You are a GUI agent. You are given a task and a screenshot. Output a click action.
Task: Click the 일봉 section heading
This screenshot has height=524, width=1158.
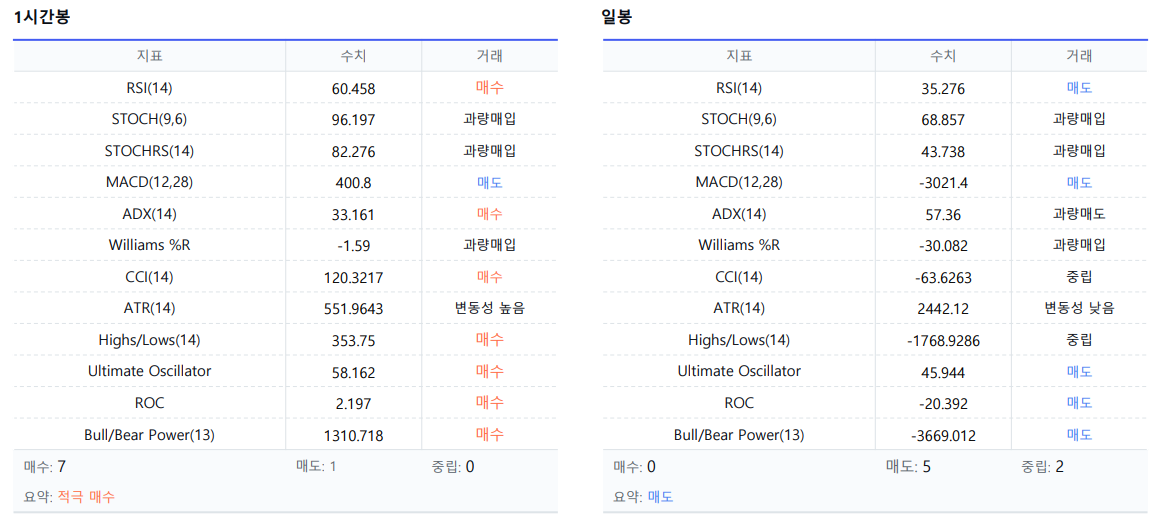(617, 18)
